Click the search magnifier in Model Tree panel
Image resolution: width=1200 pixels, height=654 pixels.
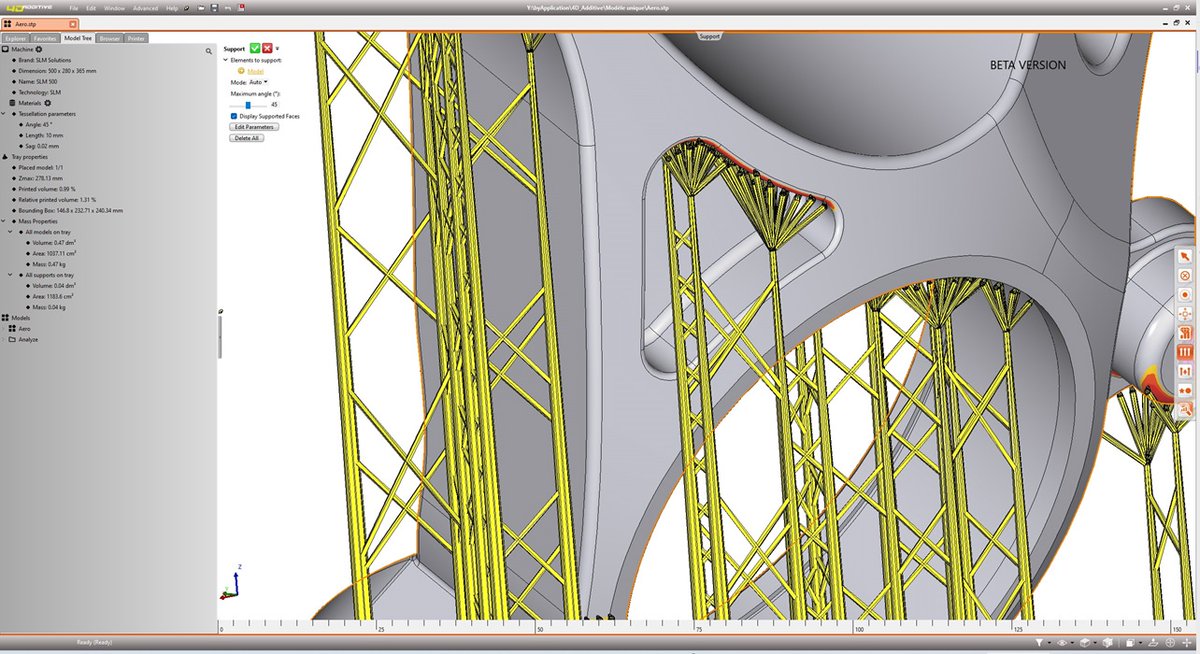[209, 50]
